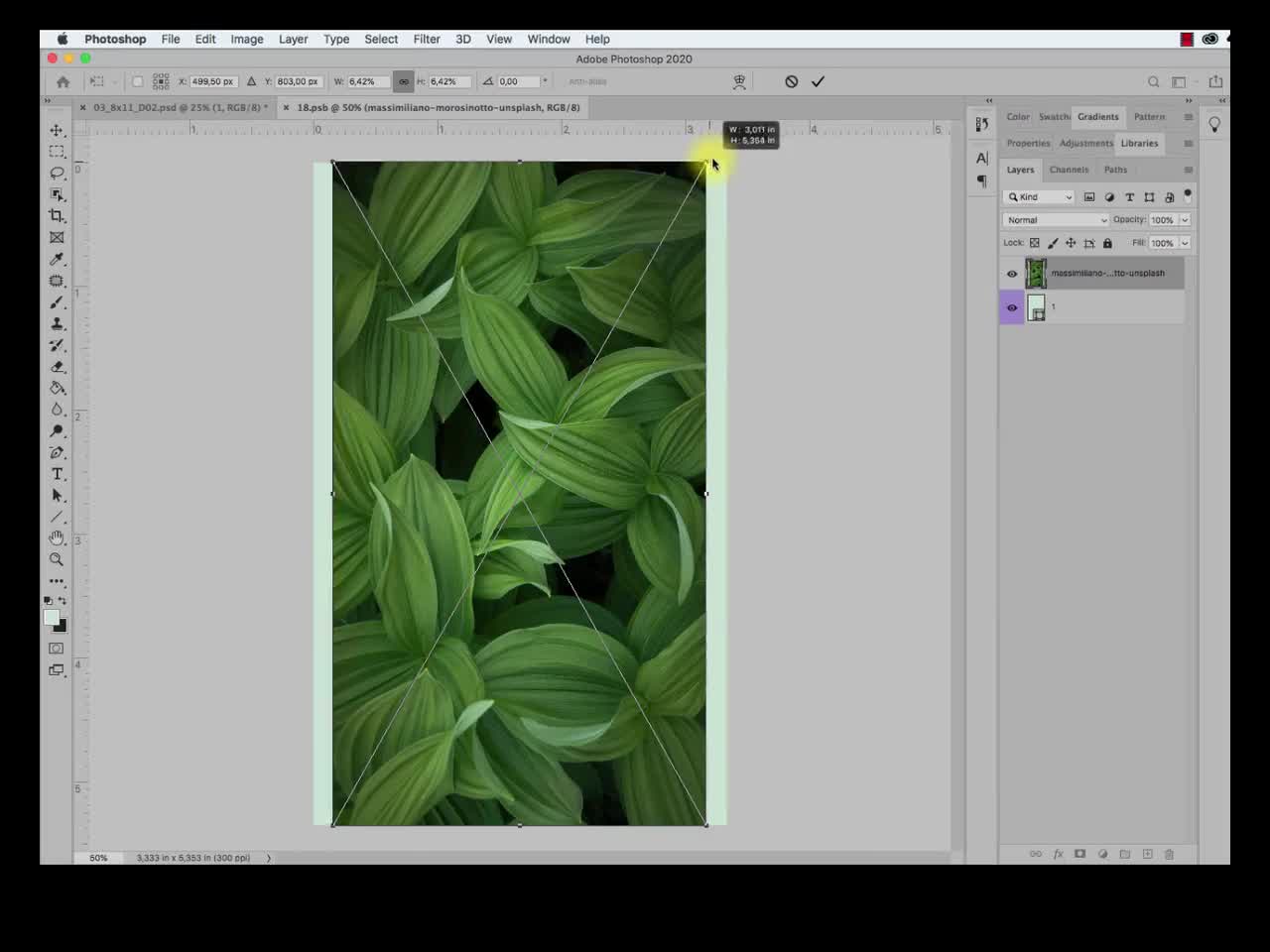The width and height of the screenshot is (1270, 952).
Task: Open the Fill slider dropdown
Action: [1185, 243]
